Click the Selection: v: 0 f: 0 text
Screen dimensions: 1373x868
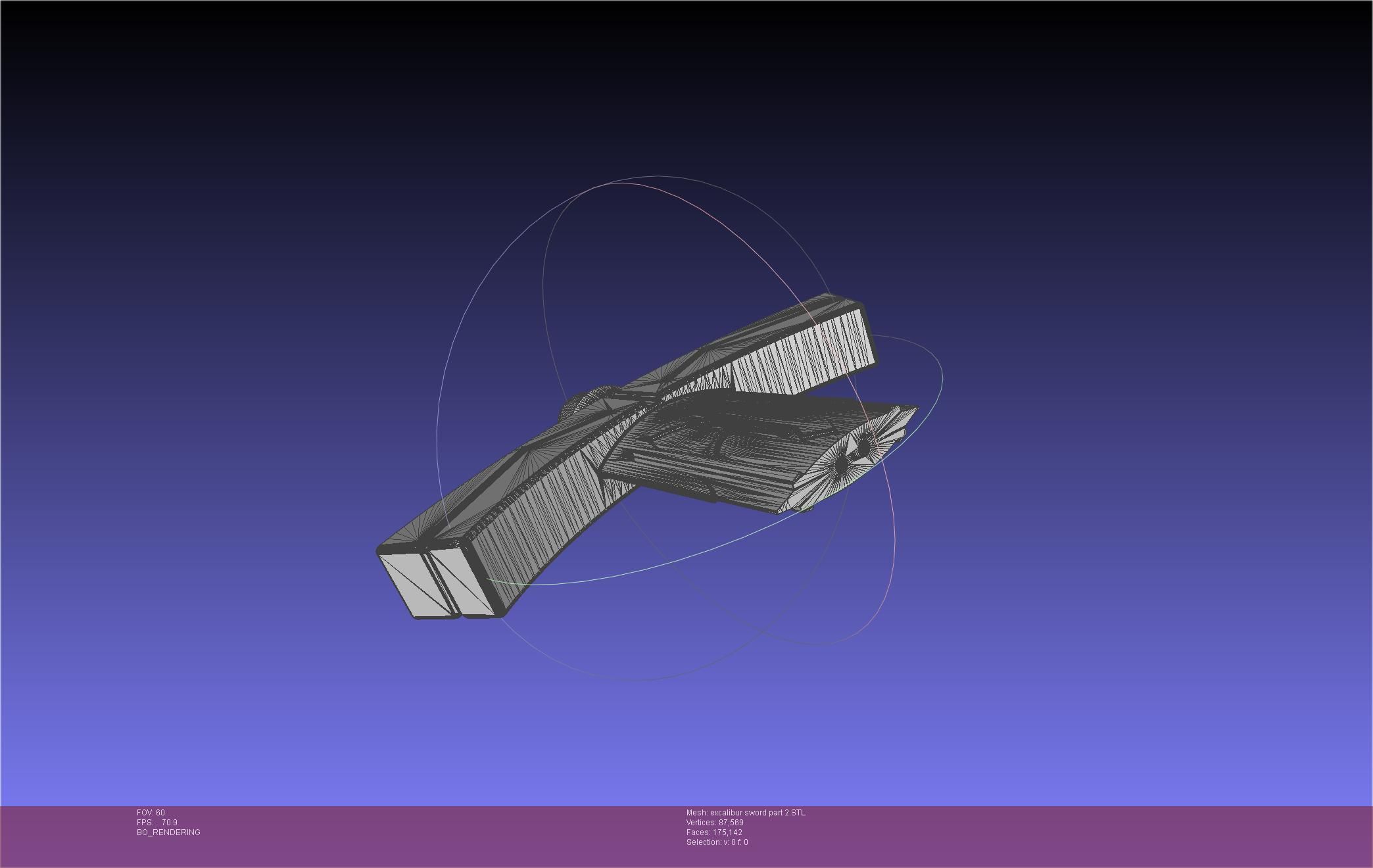pyautogui.click(x=717, y=842)
